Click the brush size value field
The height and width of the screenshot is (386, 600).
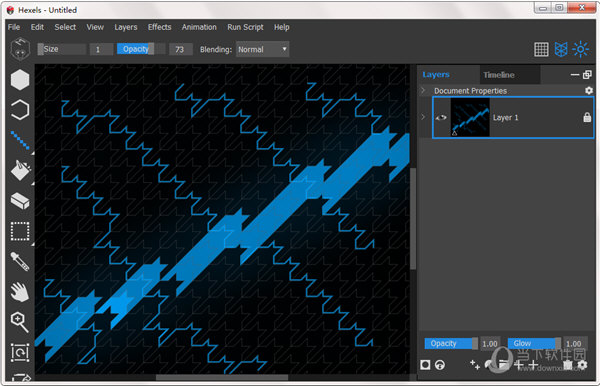(101, 49)
